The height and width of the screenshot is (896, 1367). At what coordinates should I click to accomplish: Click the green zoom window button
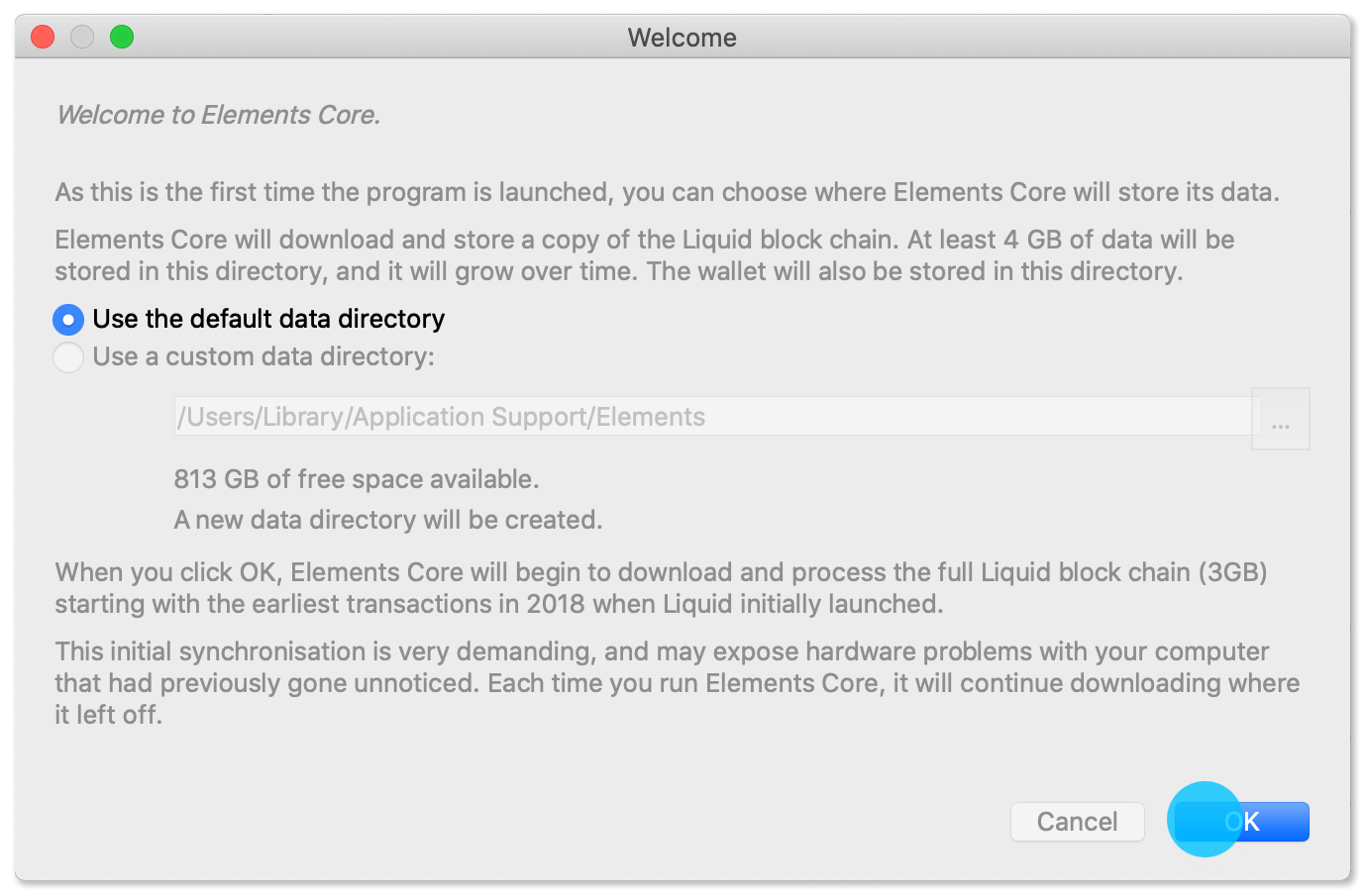pyautogui.click(x=122, y=38)
